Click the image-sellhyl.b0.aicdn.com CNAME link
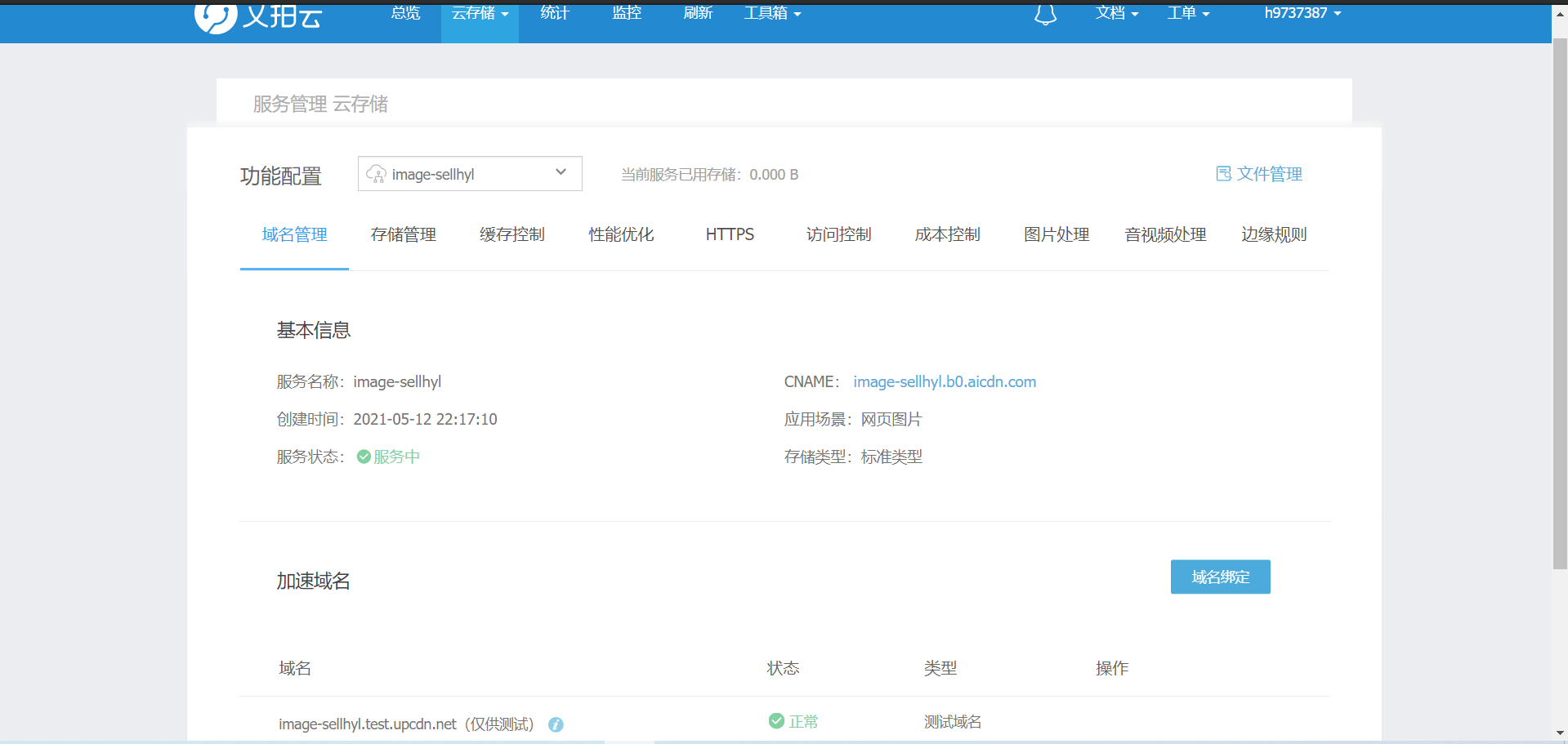 [x=945, y=382]
